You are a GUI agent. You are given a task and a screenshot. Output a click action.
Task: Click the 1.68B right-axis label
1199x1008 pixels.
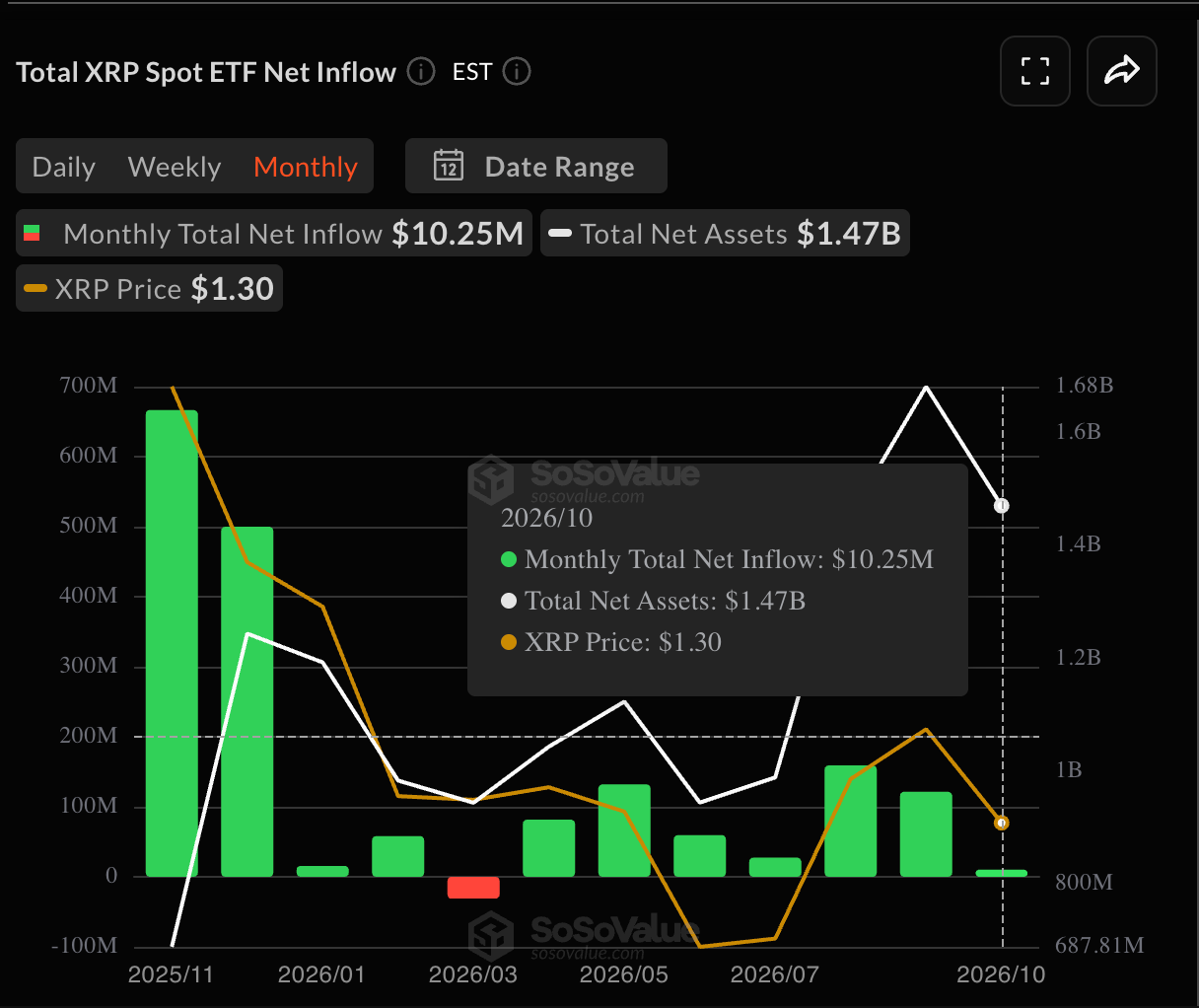click(1085, 386)
